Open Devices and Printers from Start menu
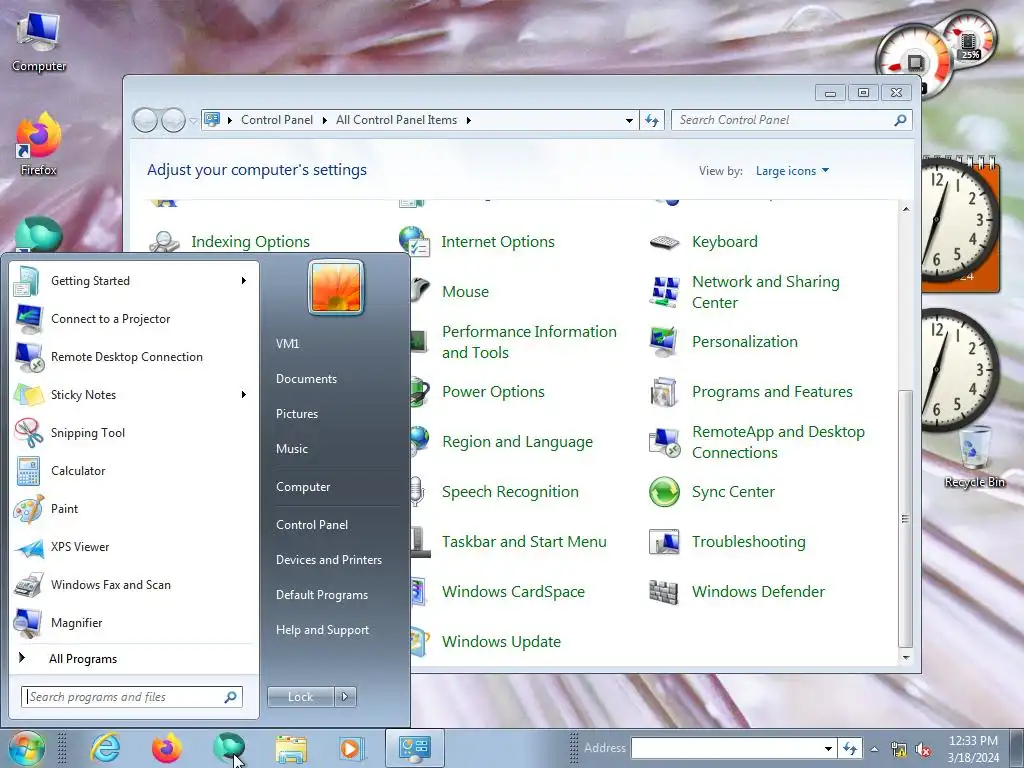Viewport: 1024px width, 768px height. [328, 560]
